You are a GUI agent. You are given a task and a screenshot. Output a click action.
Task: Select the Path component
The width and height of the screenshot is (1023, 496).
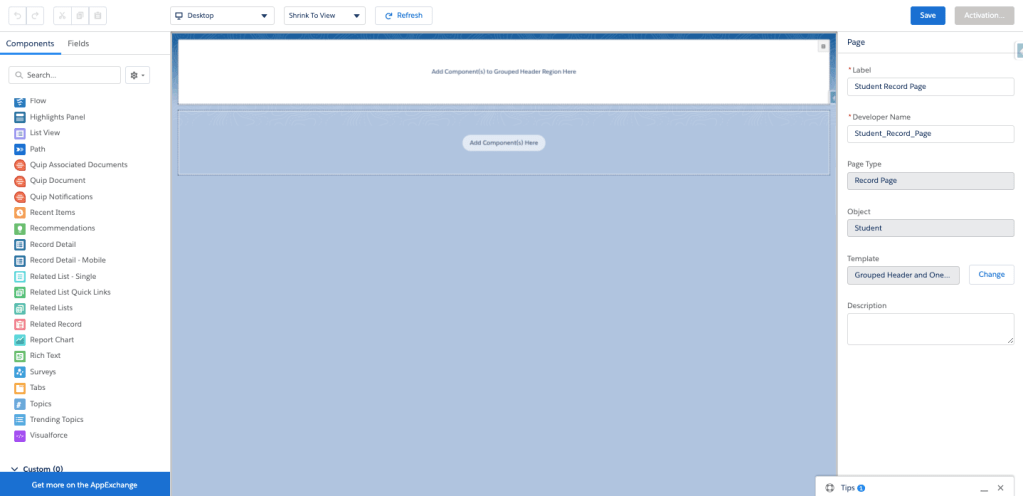[x=37, y=149]
